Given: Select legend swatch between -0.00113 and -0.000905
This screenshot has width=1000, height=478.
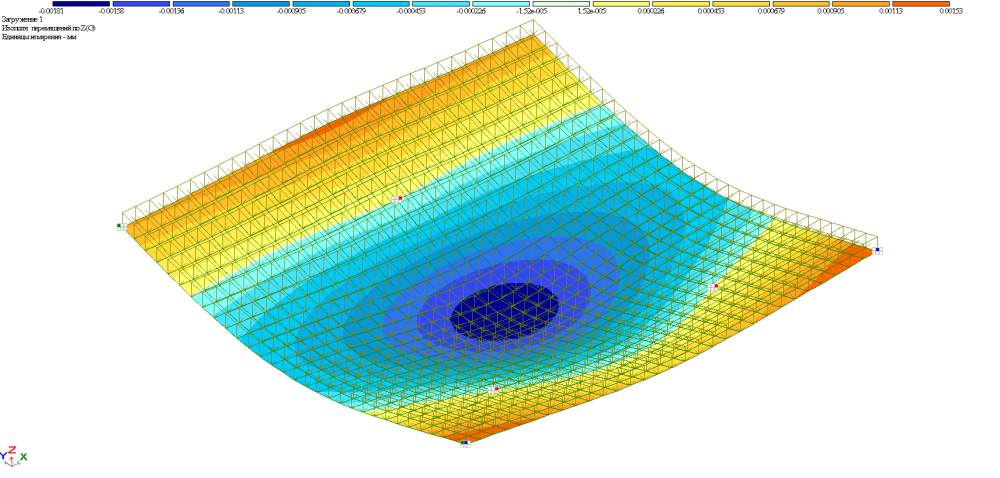Looking at the screenshot, I should click(261, 3).
